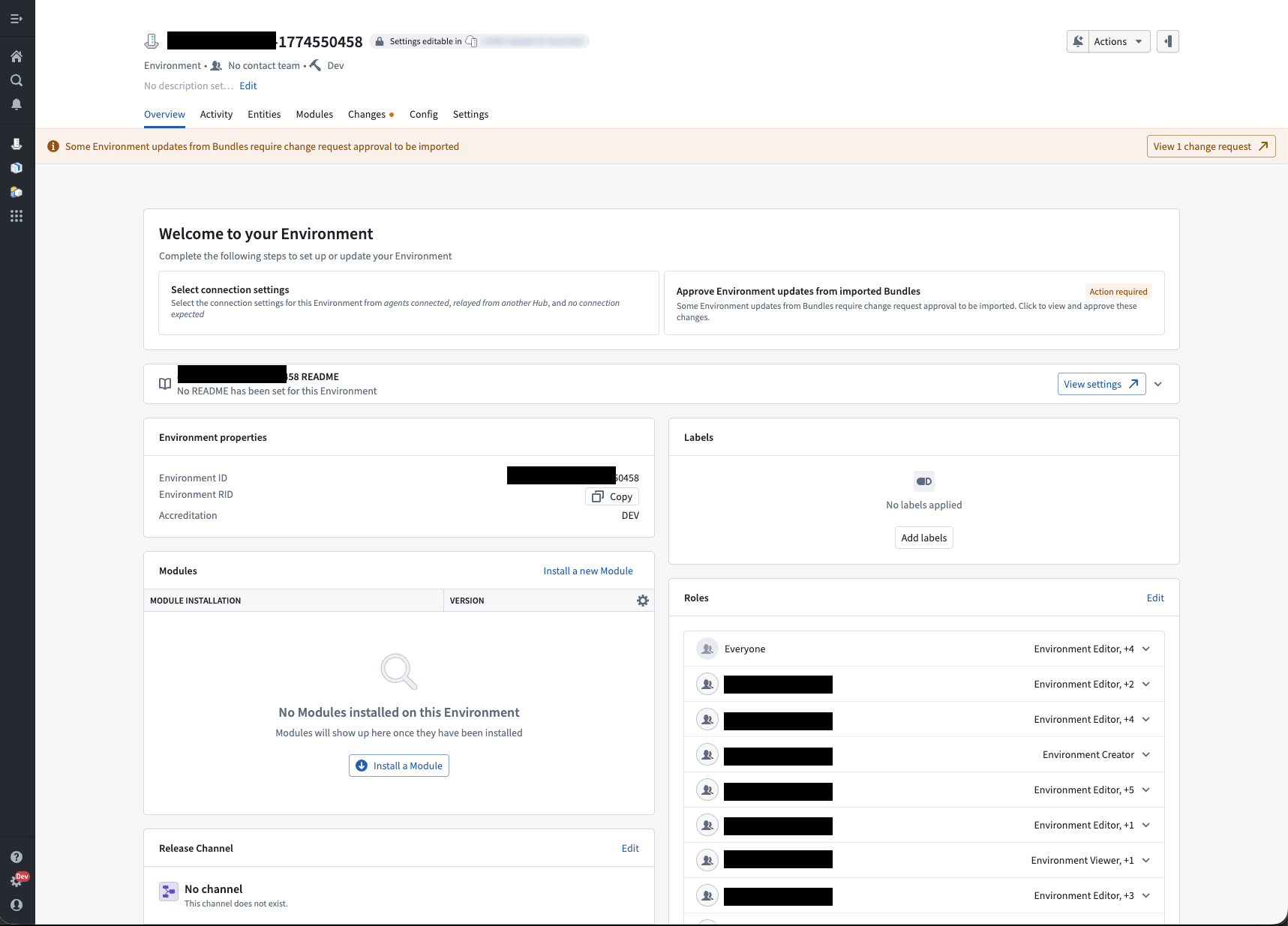Expand the left navigation sidebar
1288x926 pixels.
(x=17, y=19)
